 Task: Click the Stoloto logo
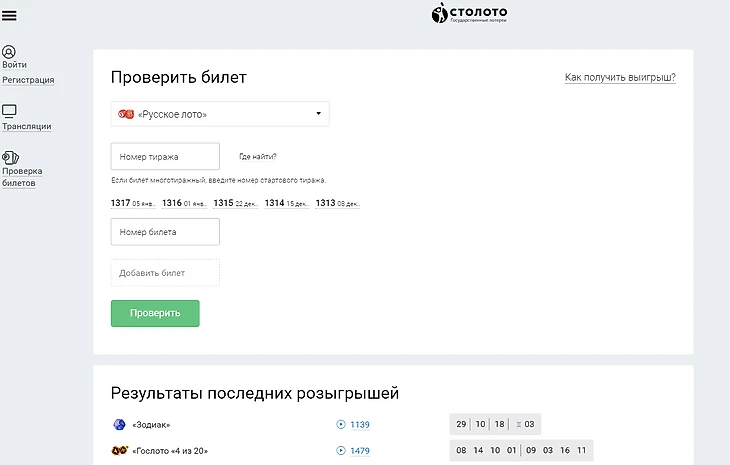coord(469,14)
